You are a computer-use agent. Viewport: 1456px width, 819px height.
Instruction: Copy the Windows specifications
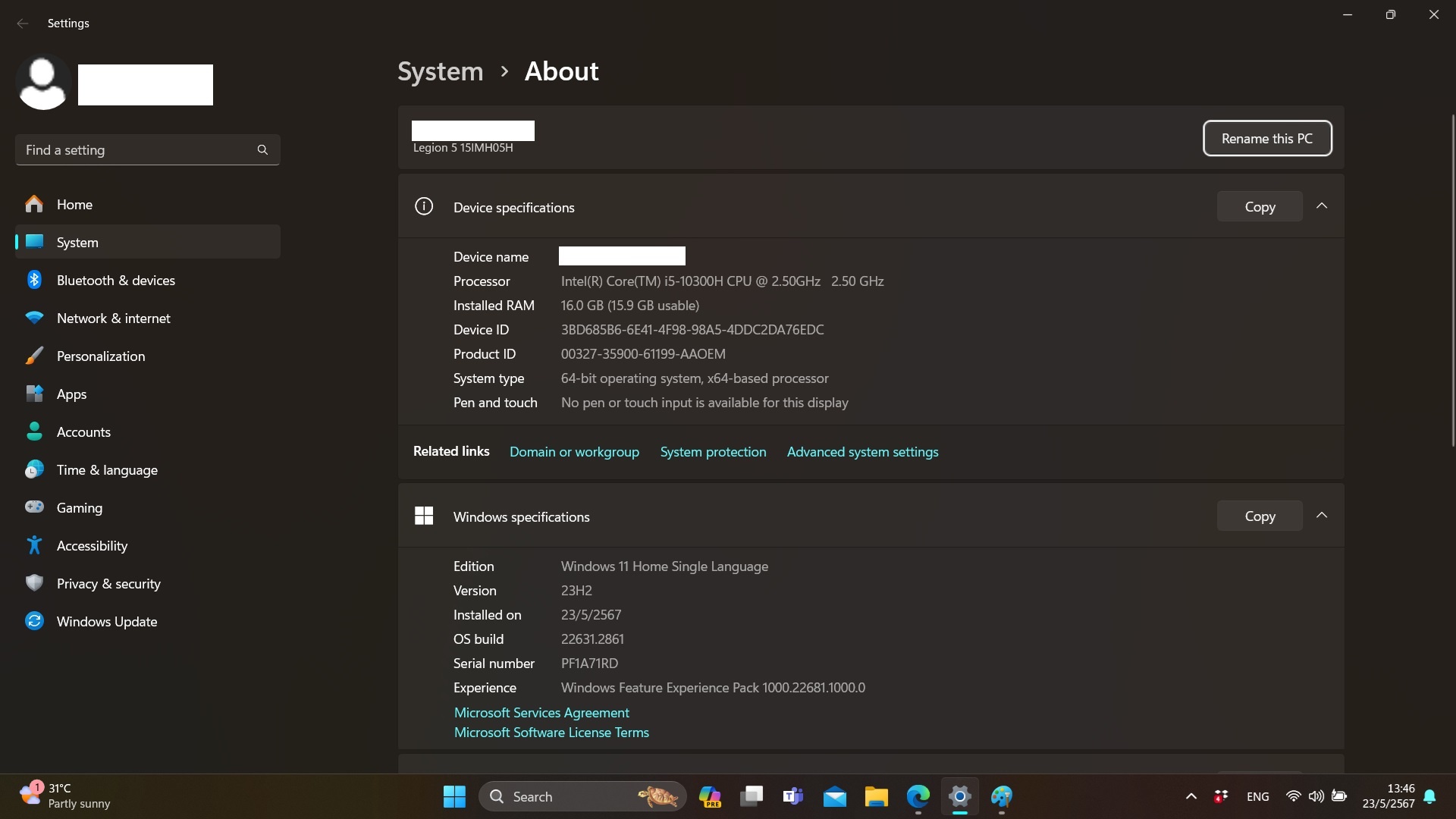[x=1260, y=516]
